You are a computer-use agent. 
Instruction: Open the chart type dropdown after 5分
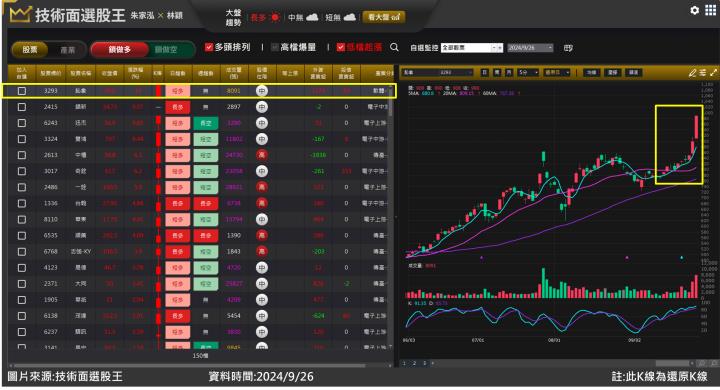pos(557,73)
